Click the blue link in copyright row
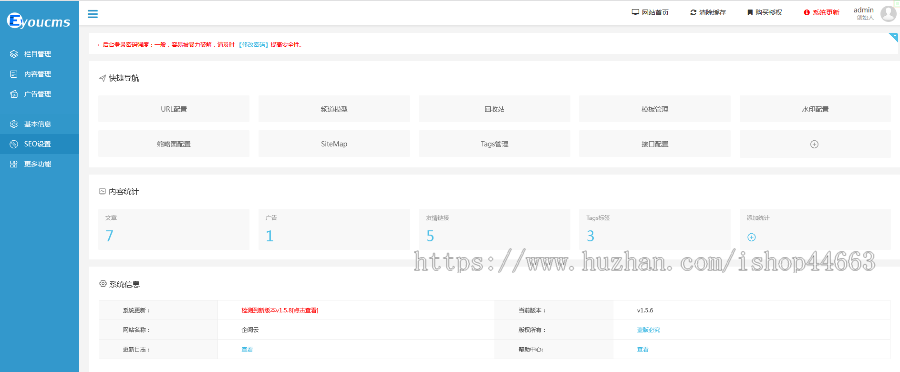The width and height of the screenshot is (900, 372). tap(648, 330)
